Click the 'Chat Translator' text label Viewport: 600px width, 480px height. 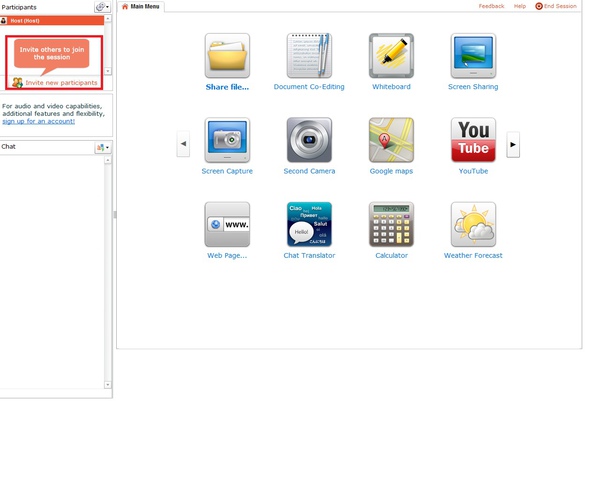[x=309, y=255]
